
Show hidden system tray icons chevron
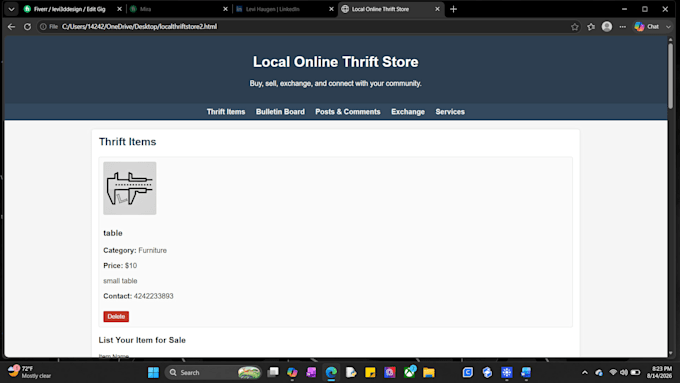click(585, 373)
